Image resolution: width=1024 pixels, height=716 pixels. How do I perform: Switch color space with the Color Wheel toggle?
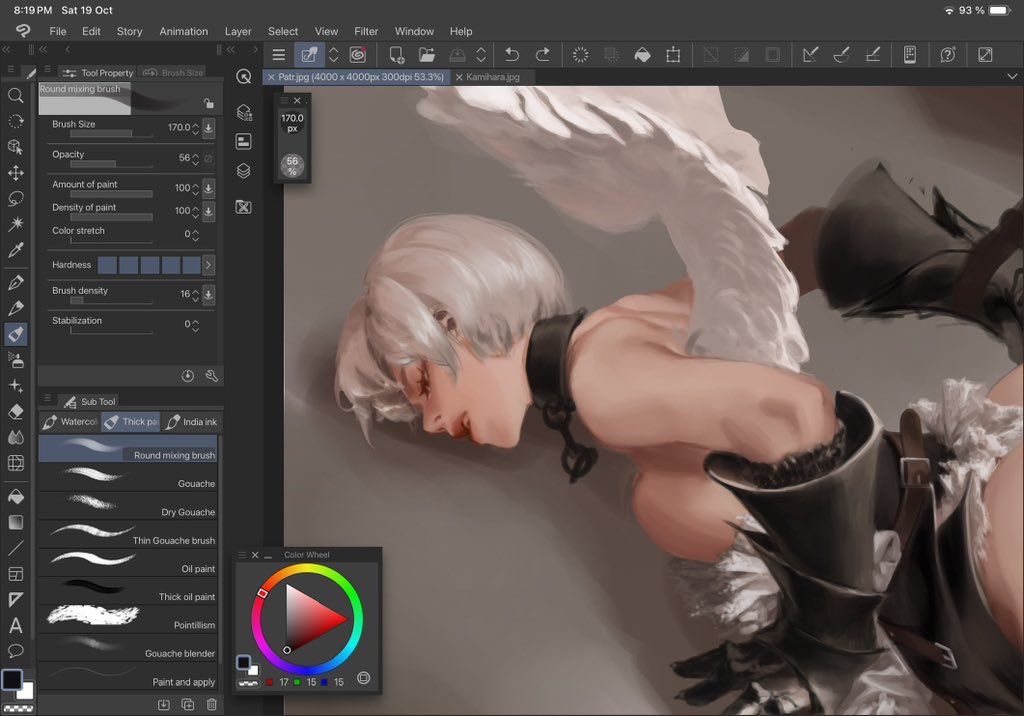click(364, 678)
